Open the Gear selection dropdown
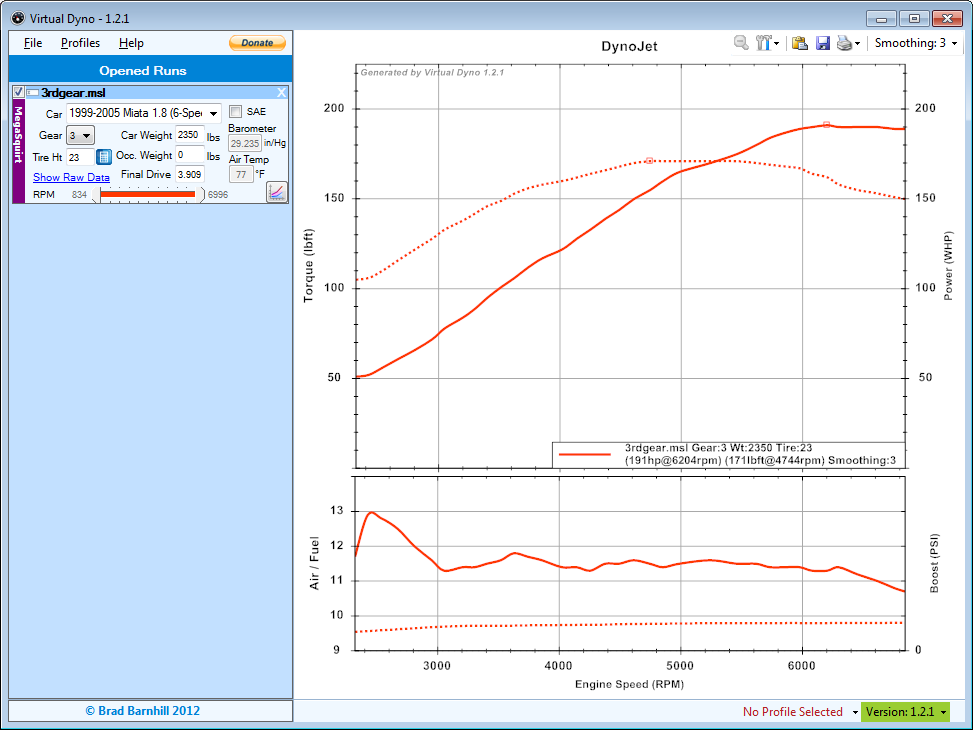Image resolution: width=973 pixels, height=730 pixels. coord(81,135)
